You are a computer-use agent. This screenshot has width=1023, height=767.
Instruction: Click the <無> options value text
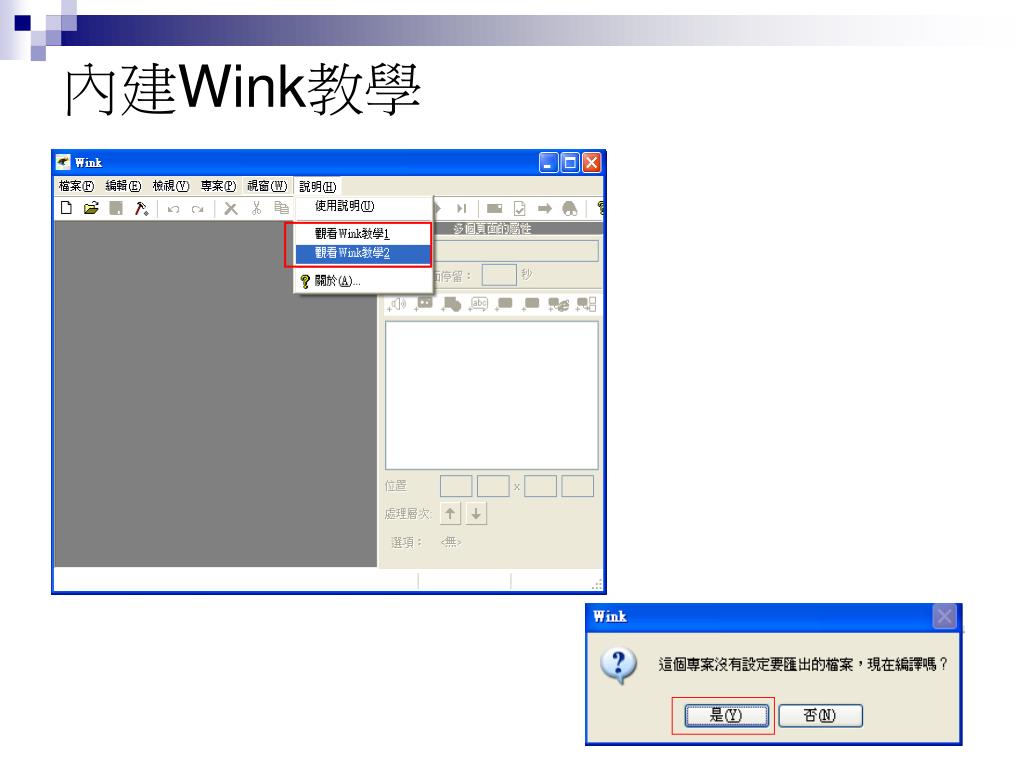pos(451,542)
